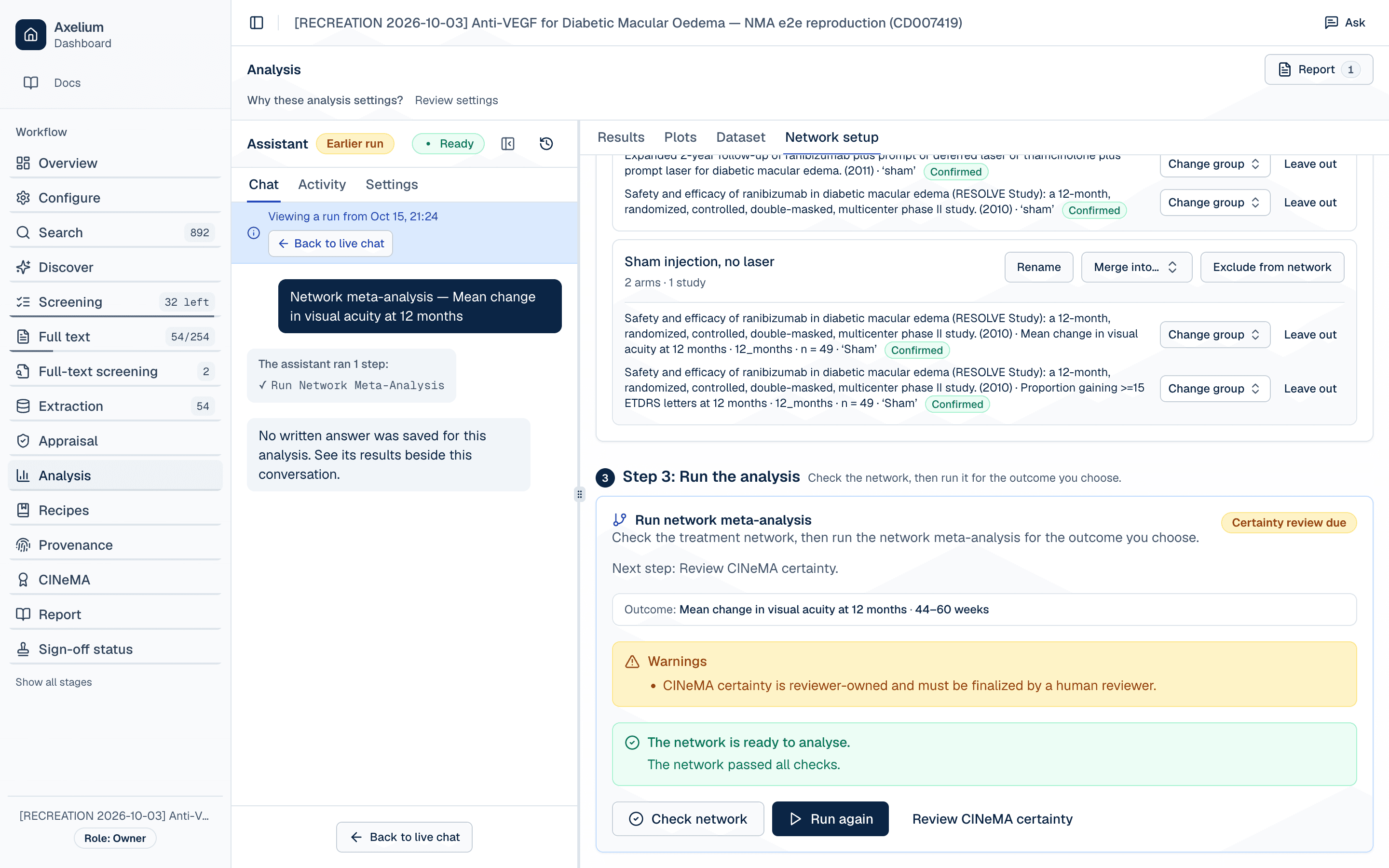Open Report stage in sidebar
The height and width of the screenshot is (868, 1389).
click(115, 614)
